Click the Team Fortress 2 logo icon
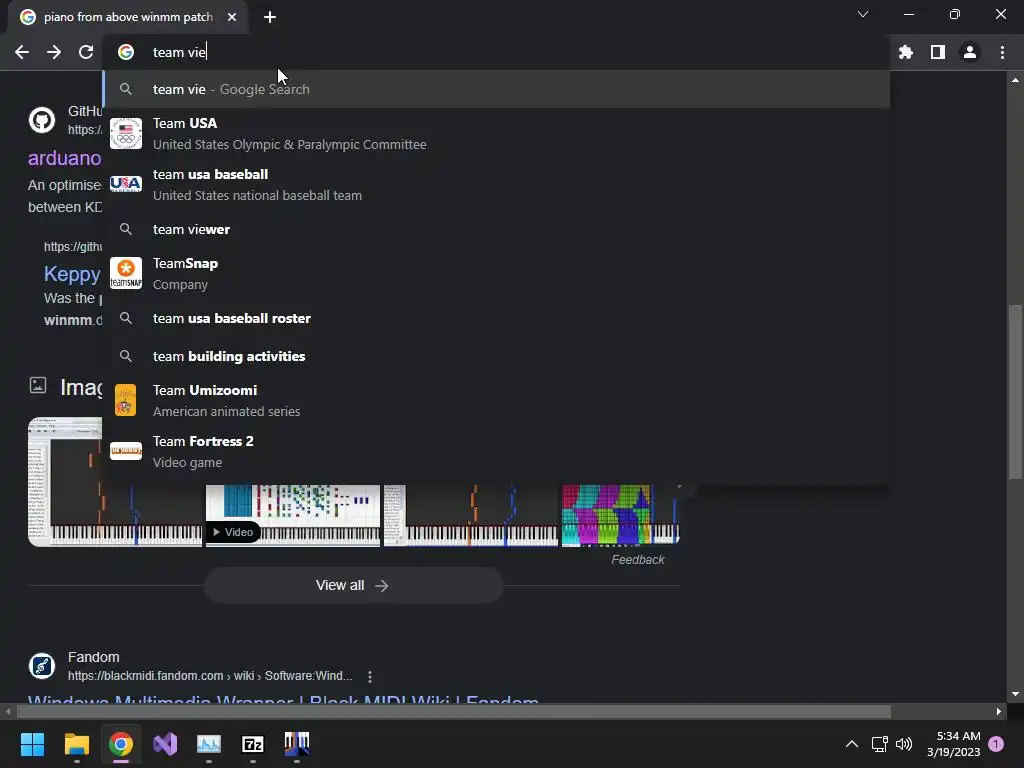 click(x=125, y=451)
